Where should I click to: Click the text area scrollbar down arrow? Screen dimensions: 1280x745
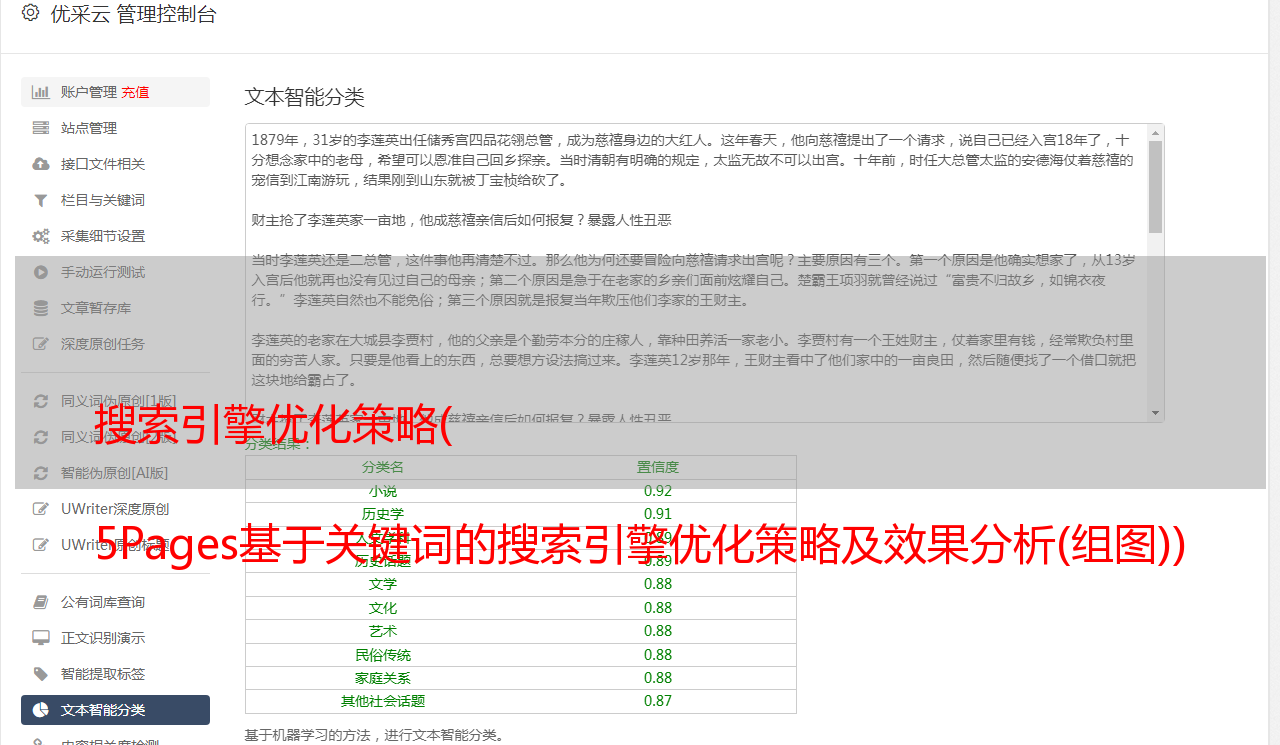coord(1156,413)
